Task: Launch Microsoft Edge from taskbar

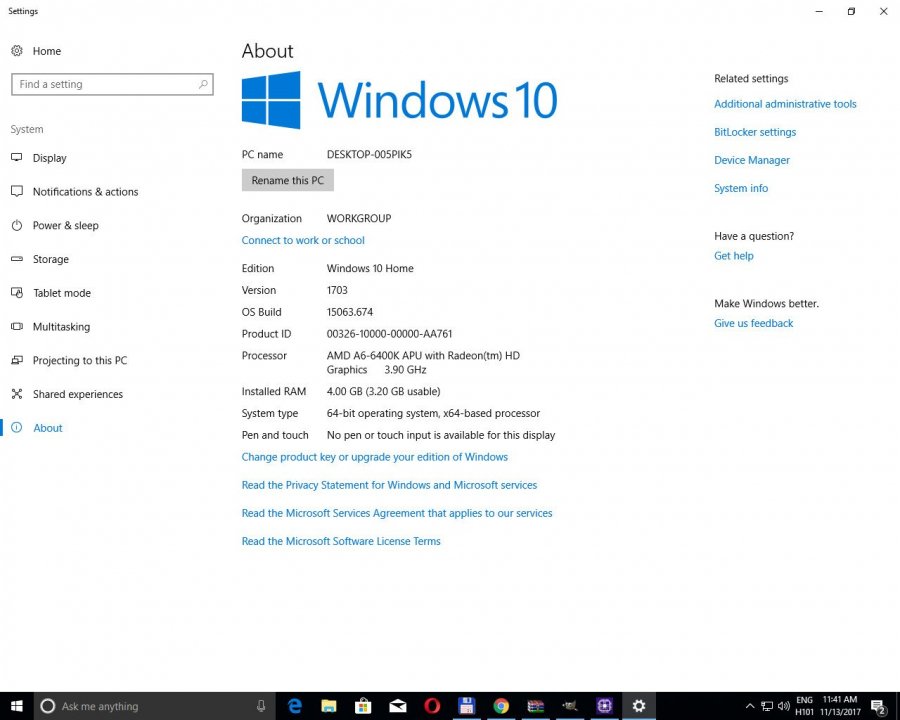Action: click(x=294, y=706)
